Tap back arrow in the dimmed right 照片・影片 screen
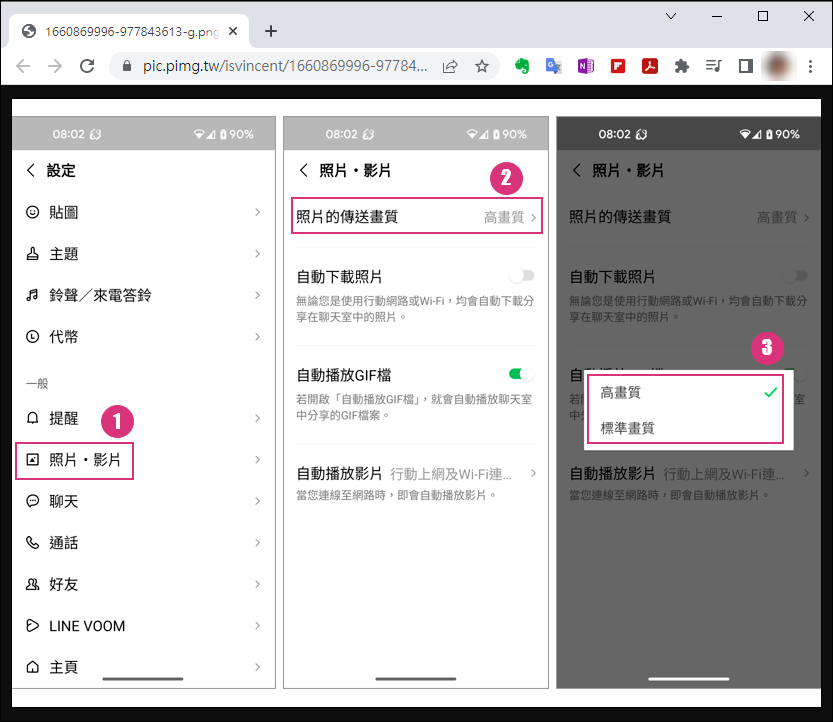The height and width of the screenshot is (722, 833). point(576,171)
